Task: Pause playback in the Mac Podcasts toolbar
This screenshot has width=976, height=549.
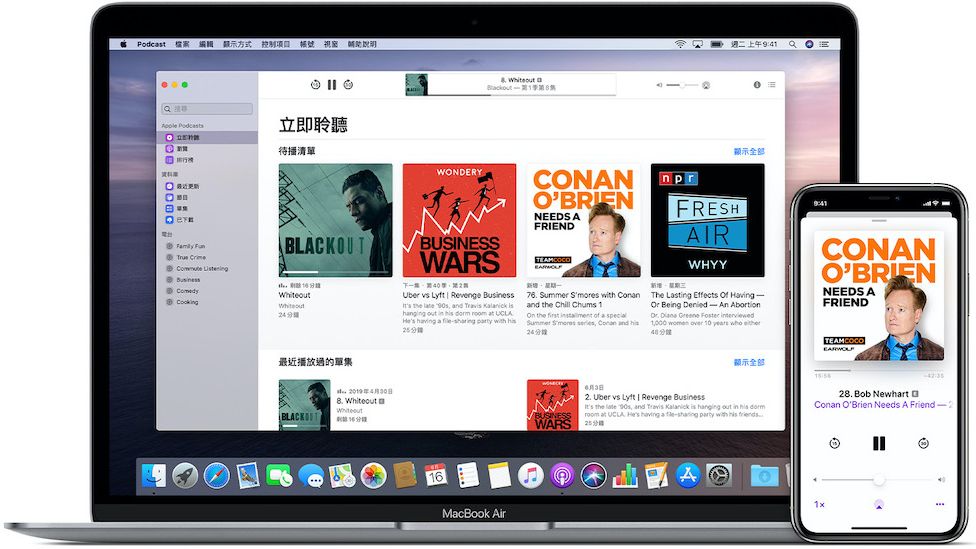Action: coord(332,85)
